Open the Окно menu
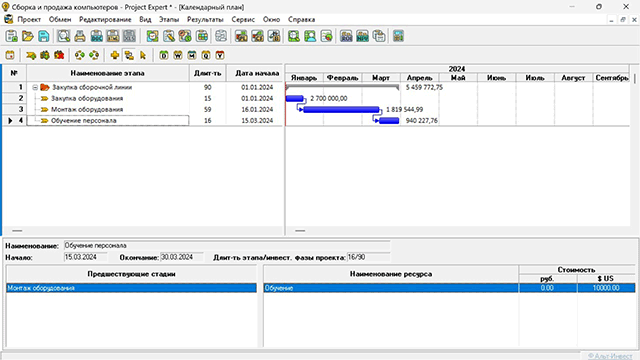Image resolution: width=640 pixels, height=360 pixels. point(271,20)
